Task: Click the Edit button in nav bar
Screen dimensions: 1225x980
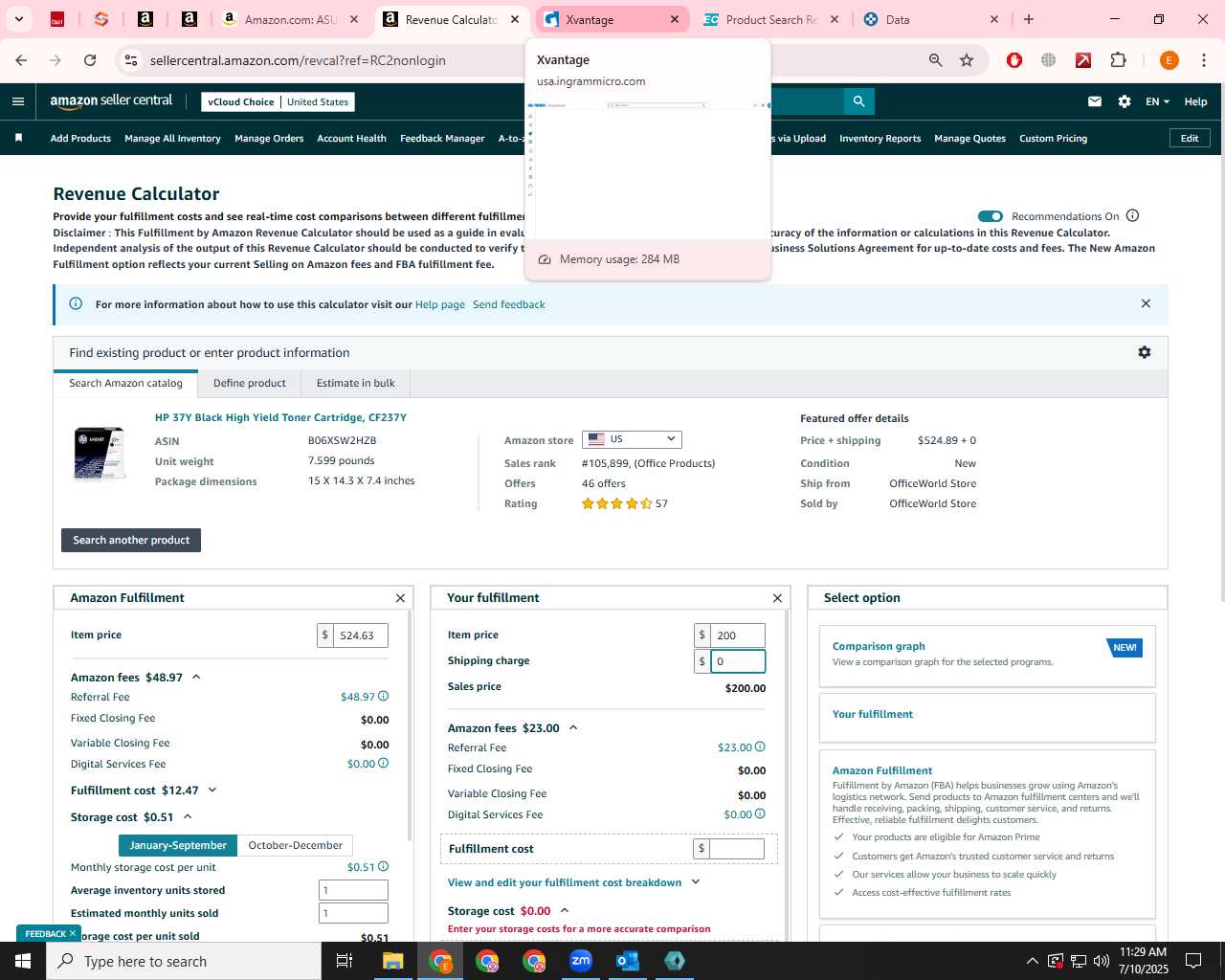Action: tap(1190, 138)
